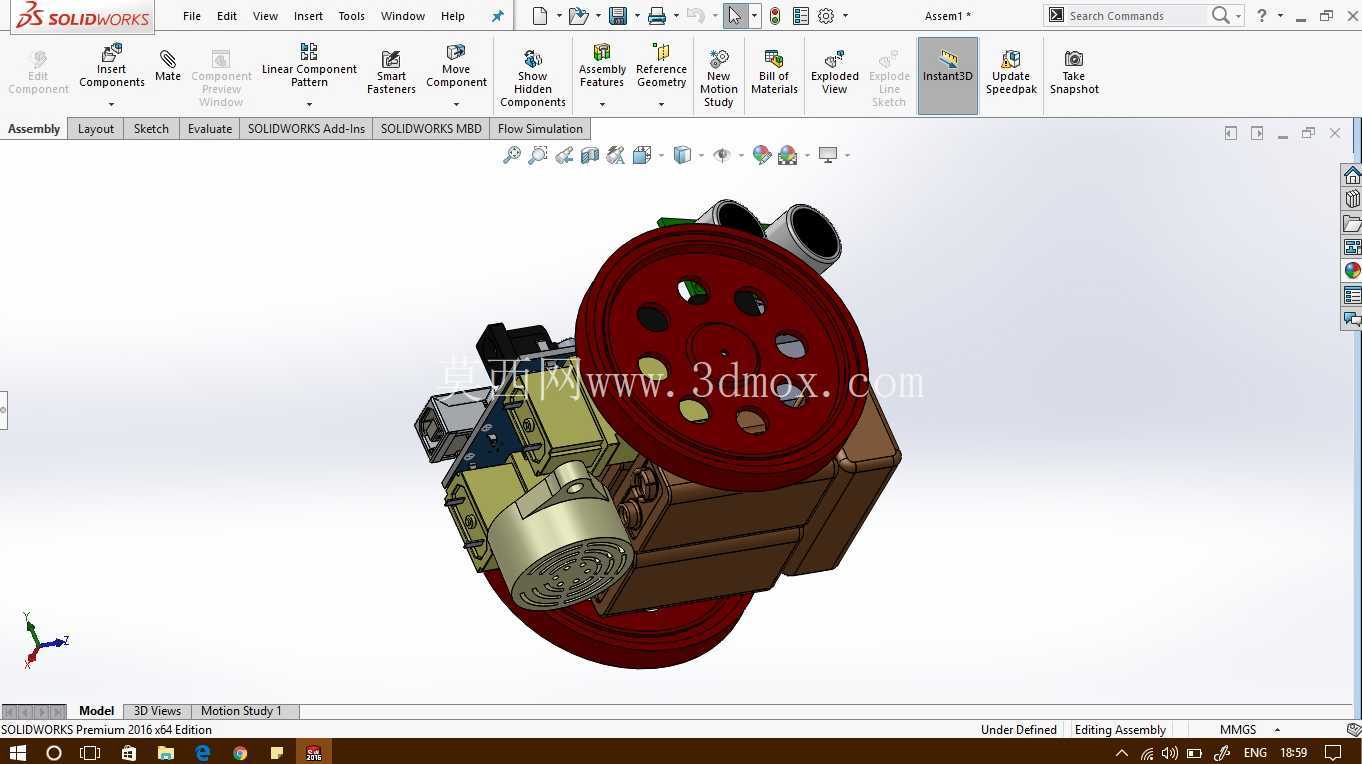Click the Print icon
This screenshot has height=764, width=1362.
(656, 16)
